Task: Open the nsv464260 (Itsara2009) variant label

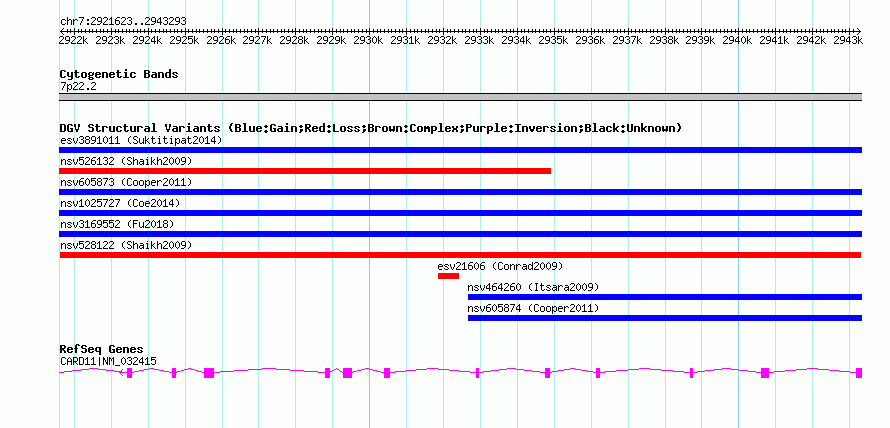Action: pyautogui.click(x=534, y=287)
